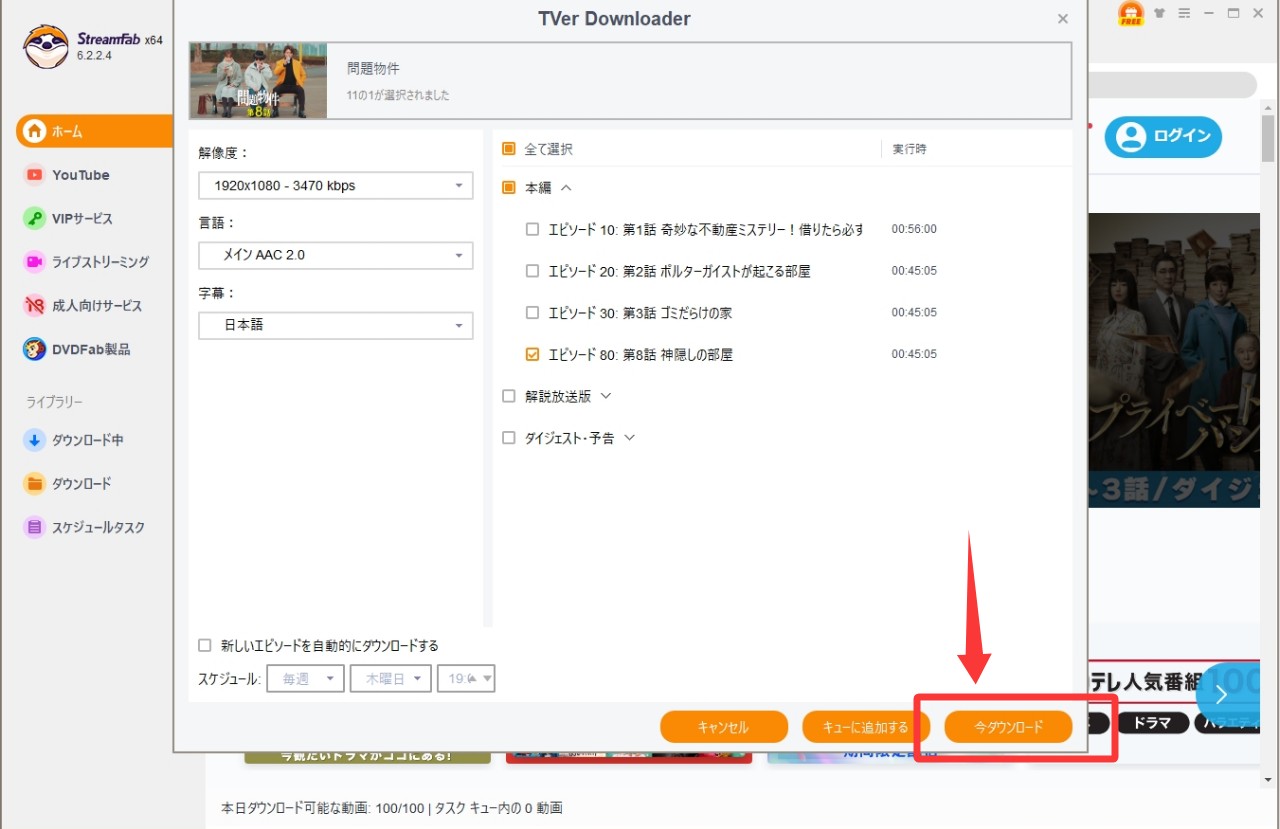Check episode 20 第2話 checkbox
The width and height of the screenshot is (1280, 829).
point(532,271)
